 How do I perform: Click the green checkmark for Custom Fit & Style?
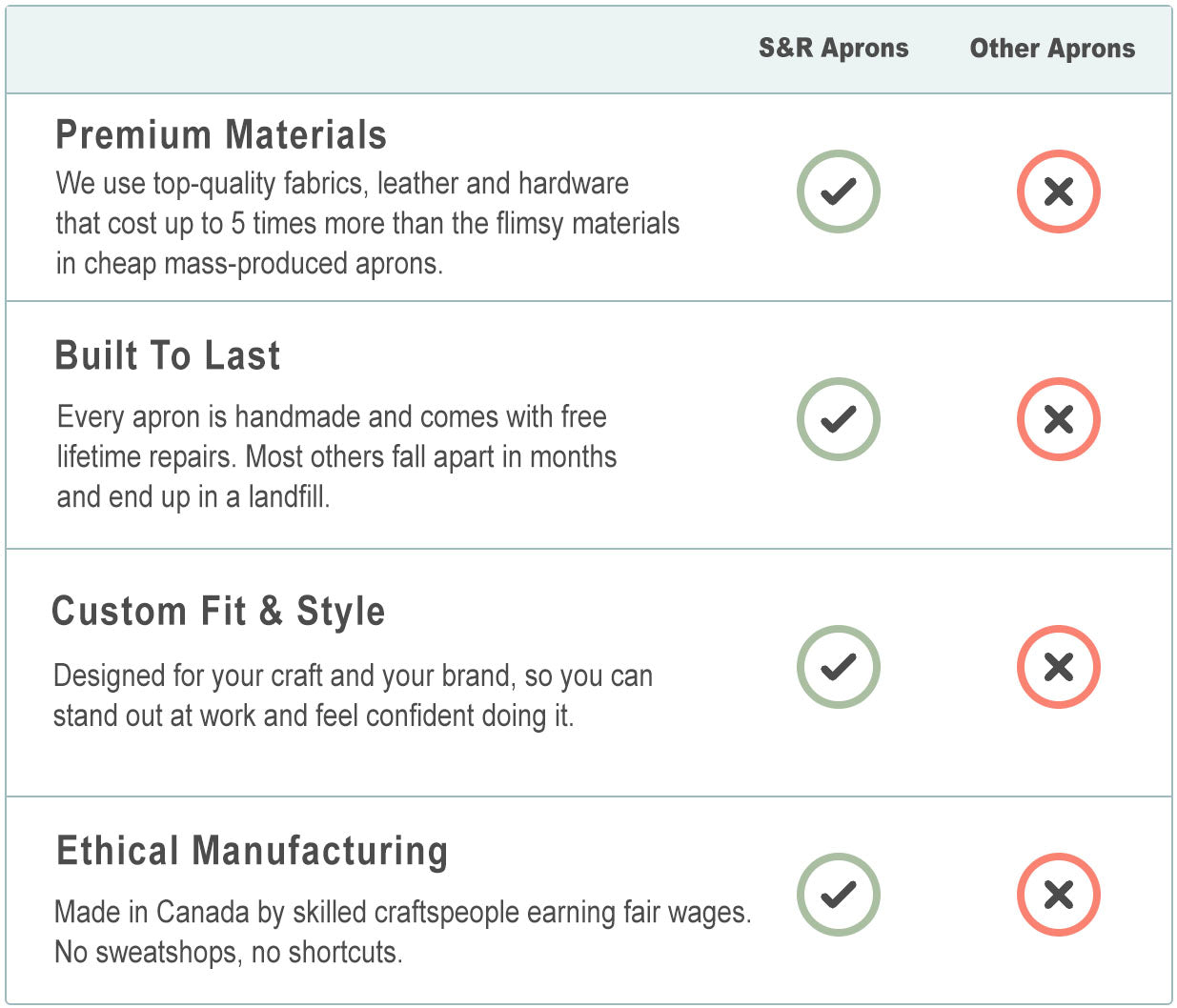pos(838,666)
